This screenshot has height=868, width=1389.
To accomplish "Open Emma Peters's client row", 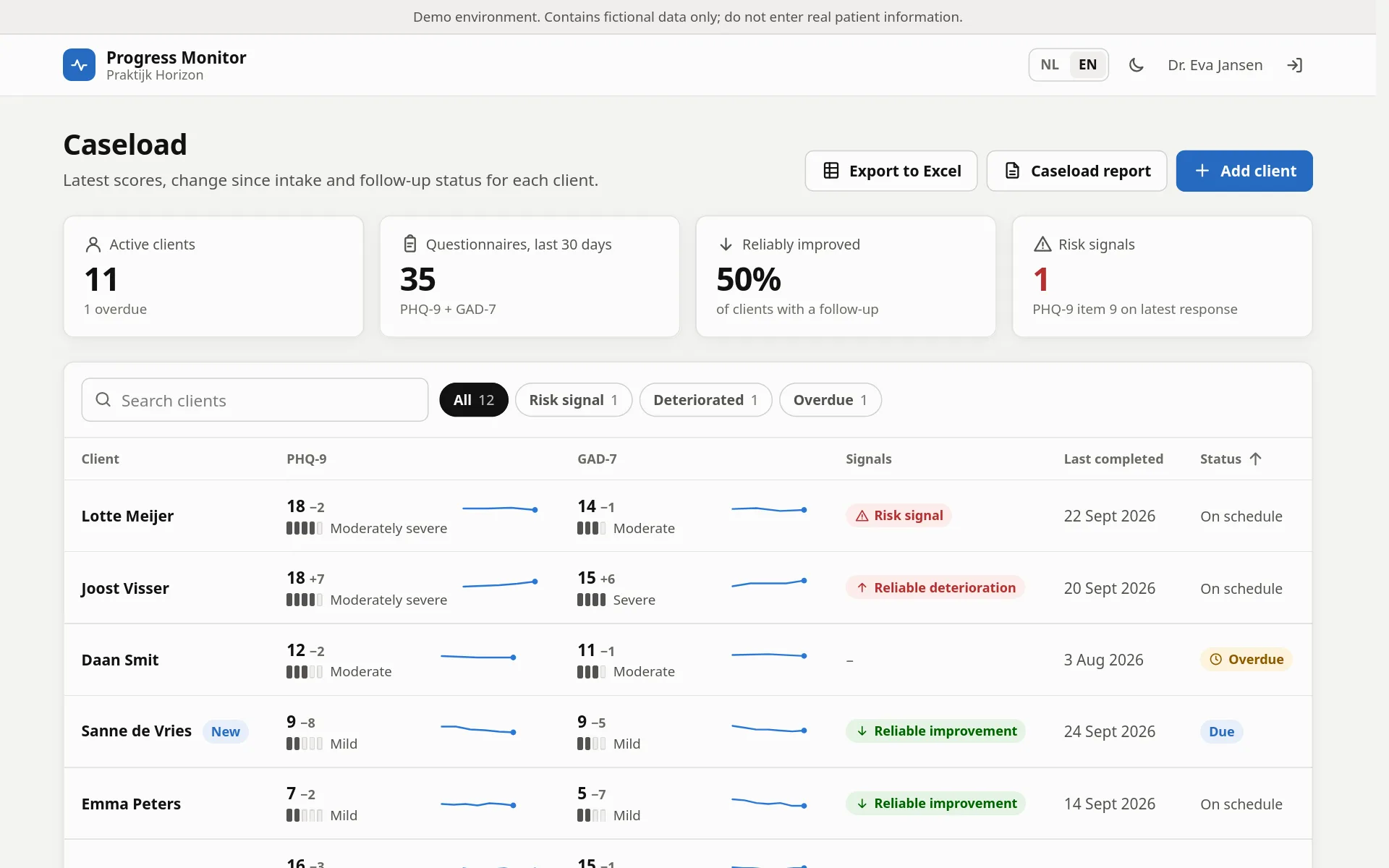I will coord(687,803).
